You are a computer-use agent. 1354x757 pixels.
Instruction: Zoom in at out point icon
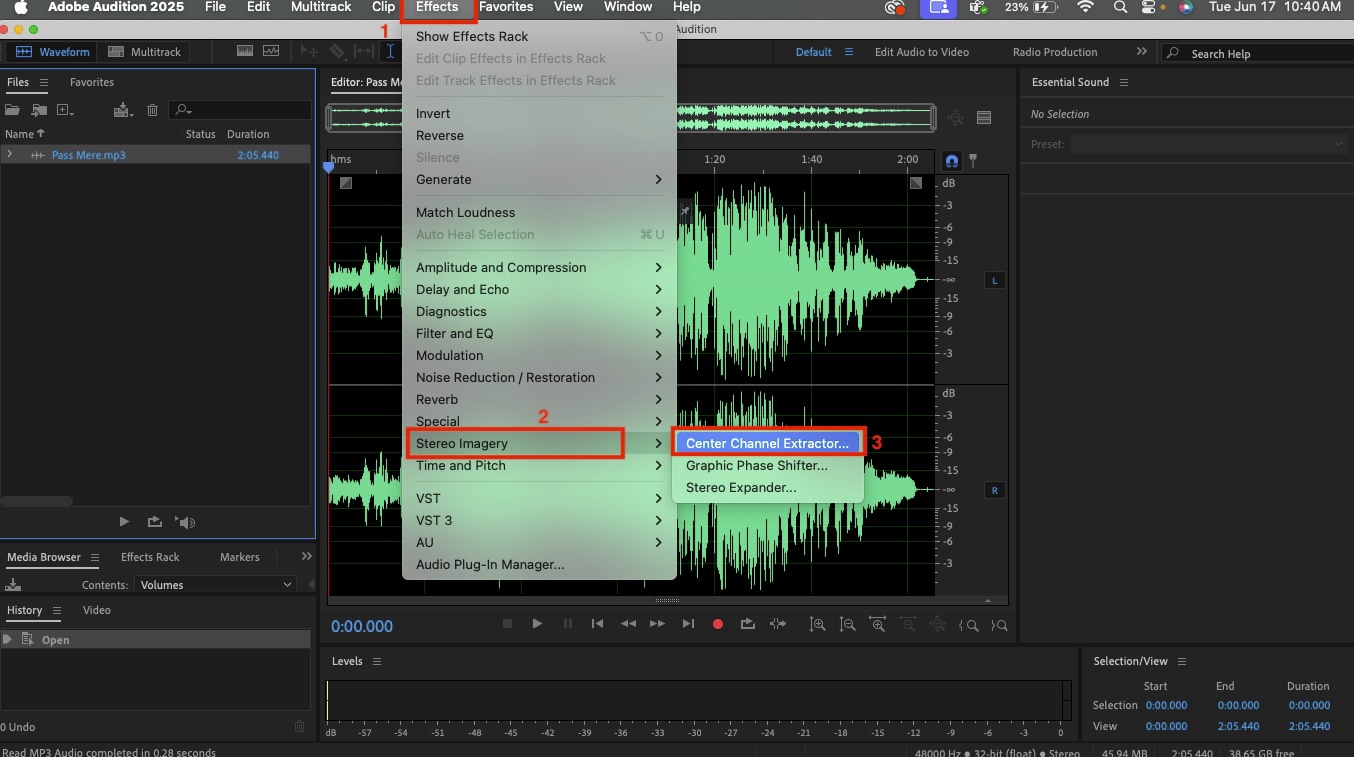tap(999, 625)
